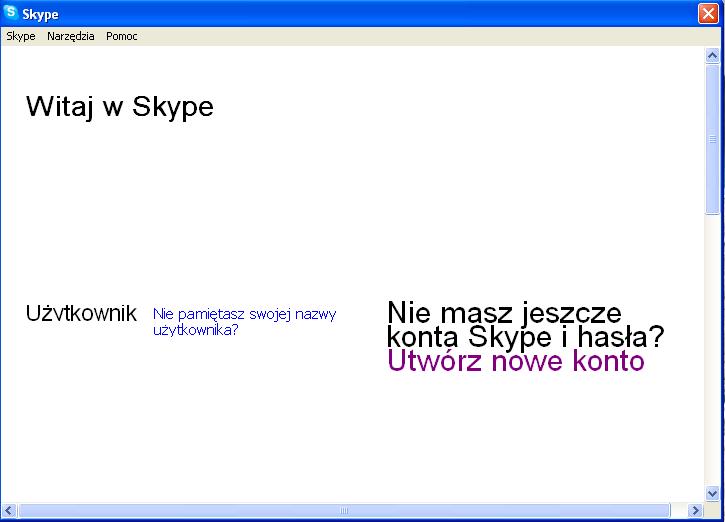
Task: Click the horizontal scrollbar right arrow
Action: 694,510
